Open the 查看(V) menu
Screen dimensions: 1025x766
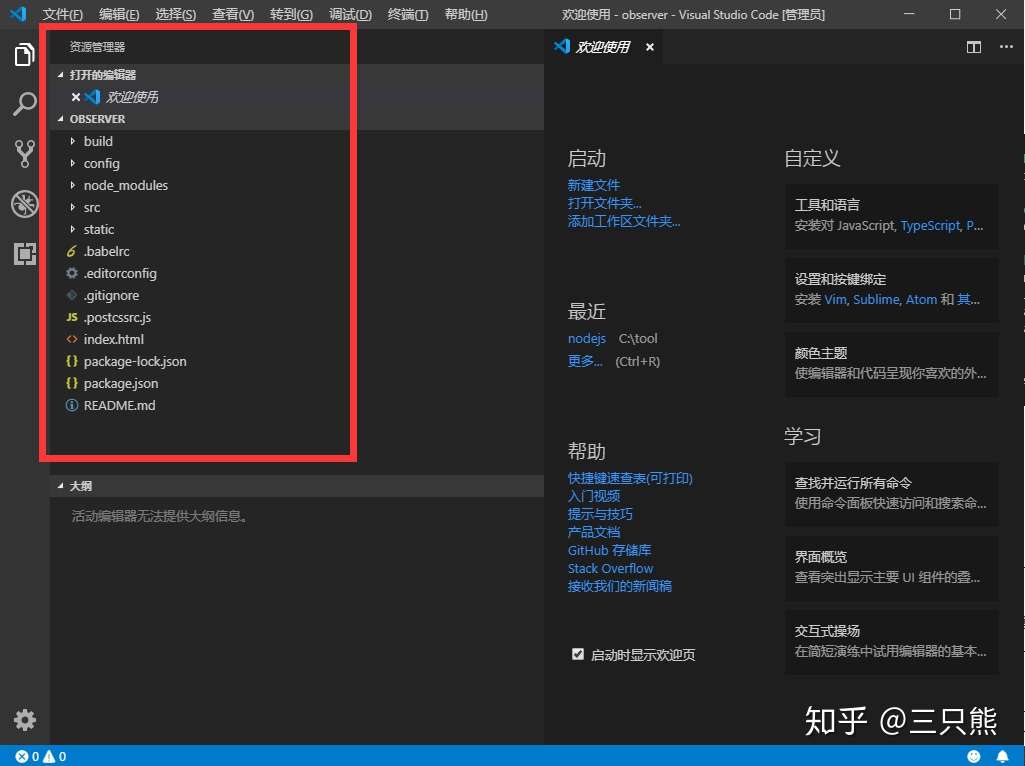coord(233,14)
